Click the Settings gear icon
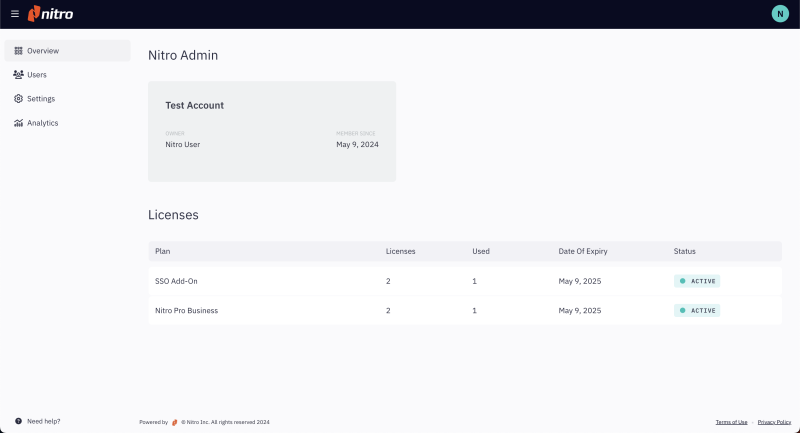 click(x=18, y=98)
